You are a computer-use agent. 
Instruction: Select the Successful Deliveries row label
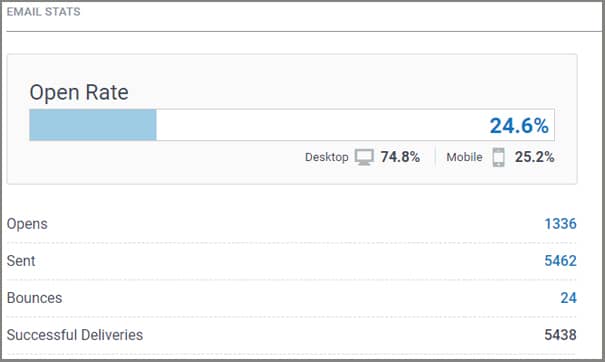pyautogui.click(x=75, y=335)
